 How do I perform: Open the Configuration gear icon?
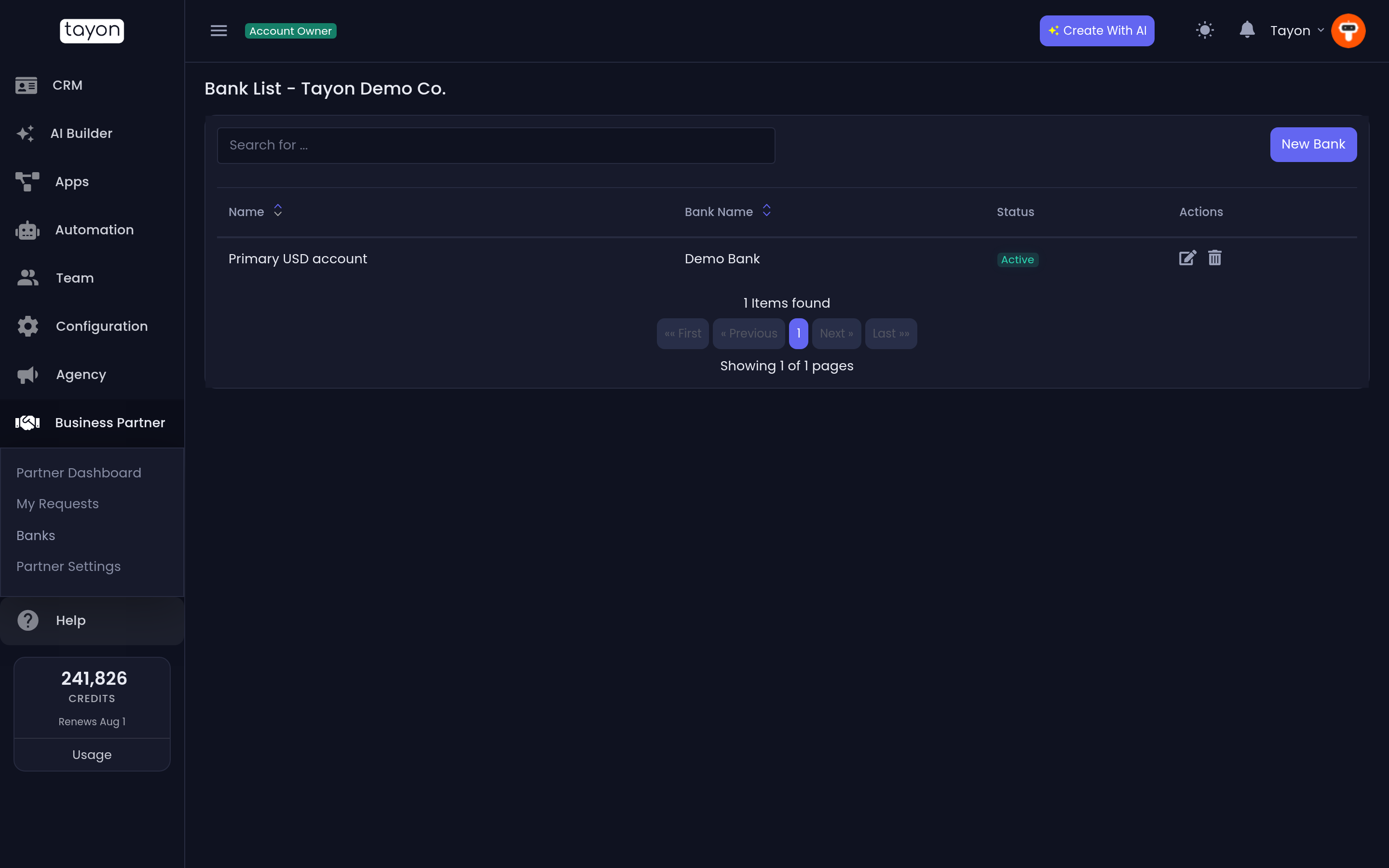click(x=27, y=326)
